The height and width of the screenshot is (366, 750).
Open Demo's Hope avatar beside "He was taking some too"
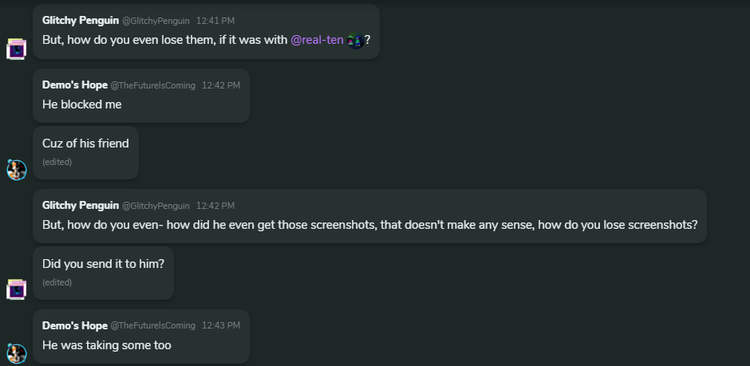pyautogui.click(x=16, y=354)
